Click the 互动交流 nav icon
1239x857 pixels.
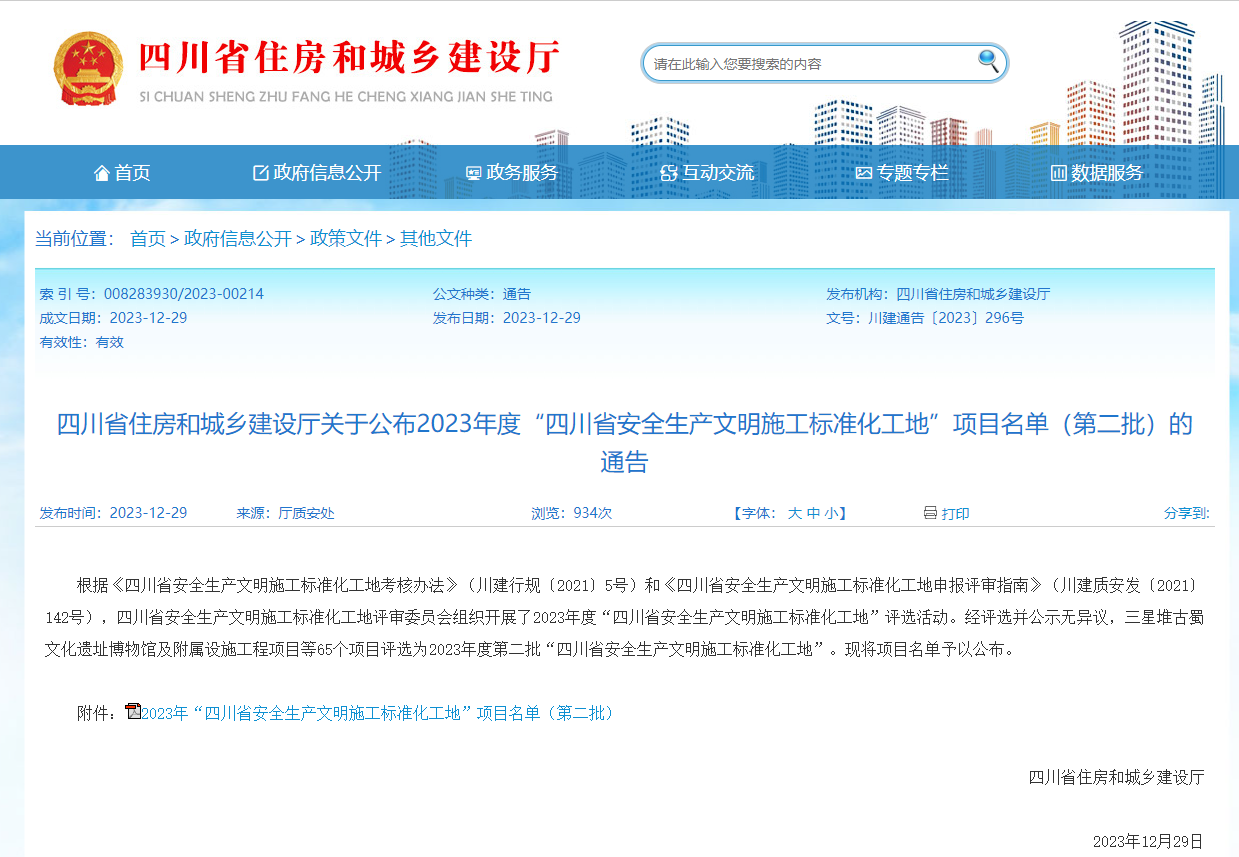(669, 173)
